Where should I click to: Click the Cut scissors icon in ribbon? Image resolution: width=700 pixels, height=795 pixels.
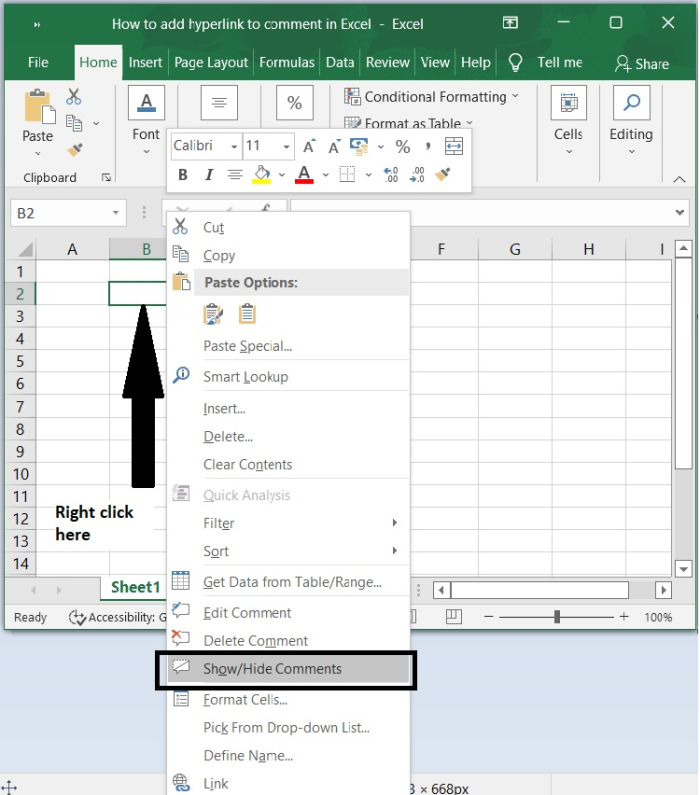[73, 96]
